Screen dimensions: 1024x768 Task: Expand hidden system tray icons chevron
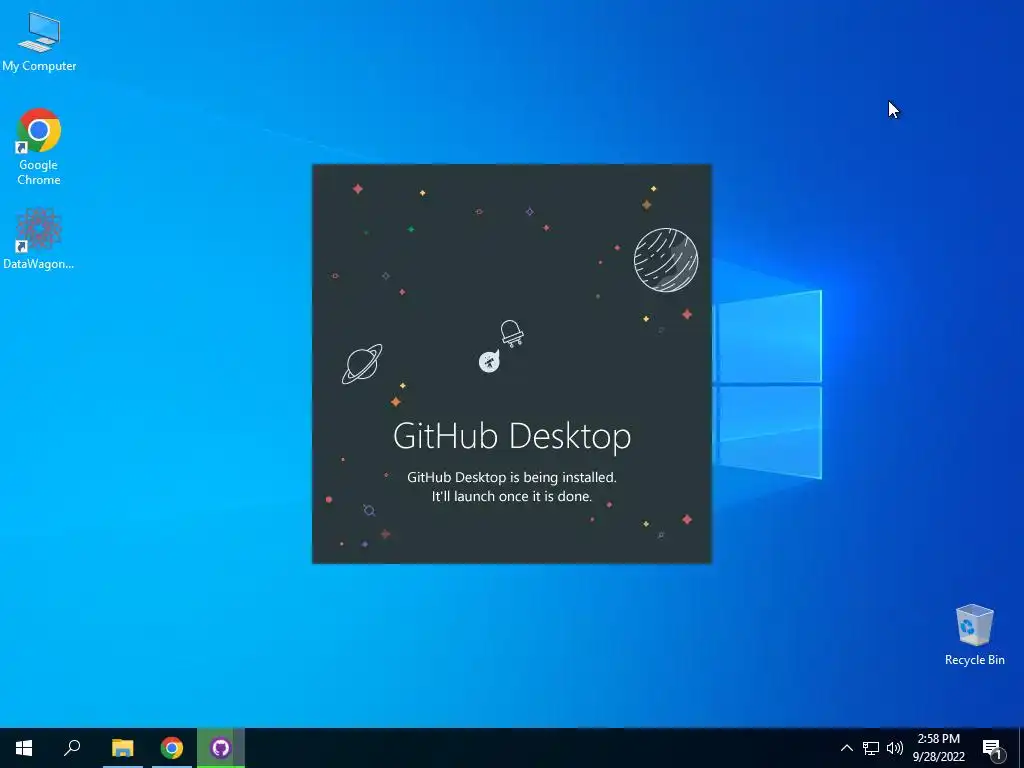click(846, 748)
